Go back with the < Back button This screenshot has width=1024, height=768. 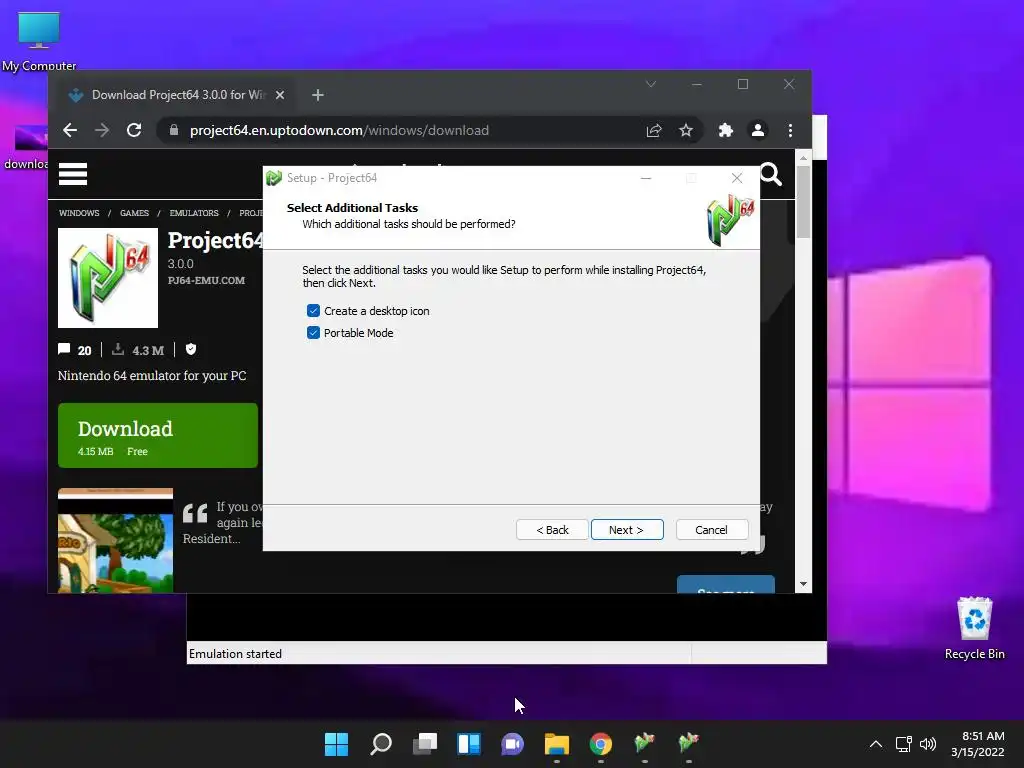pos(552,530)
